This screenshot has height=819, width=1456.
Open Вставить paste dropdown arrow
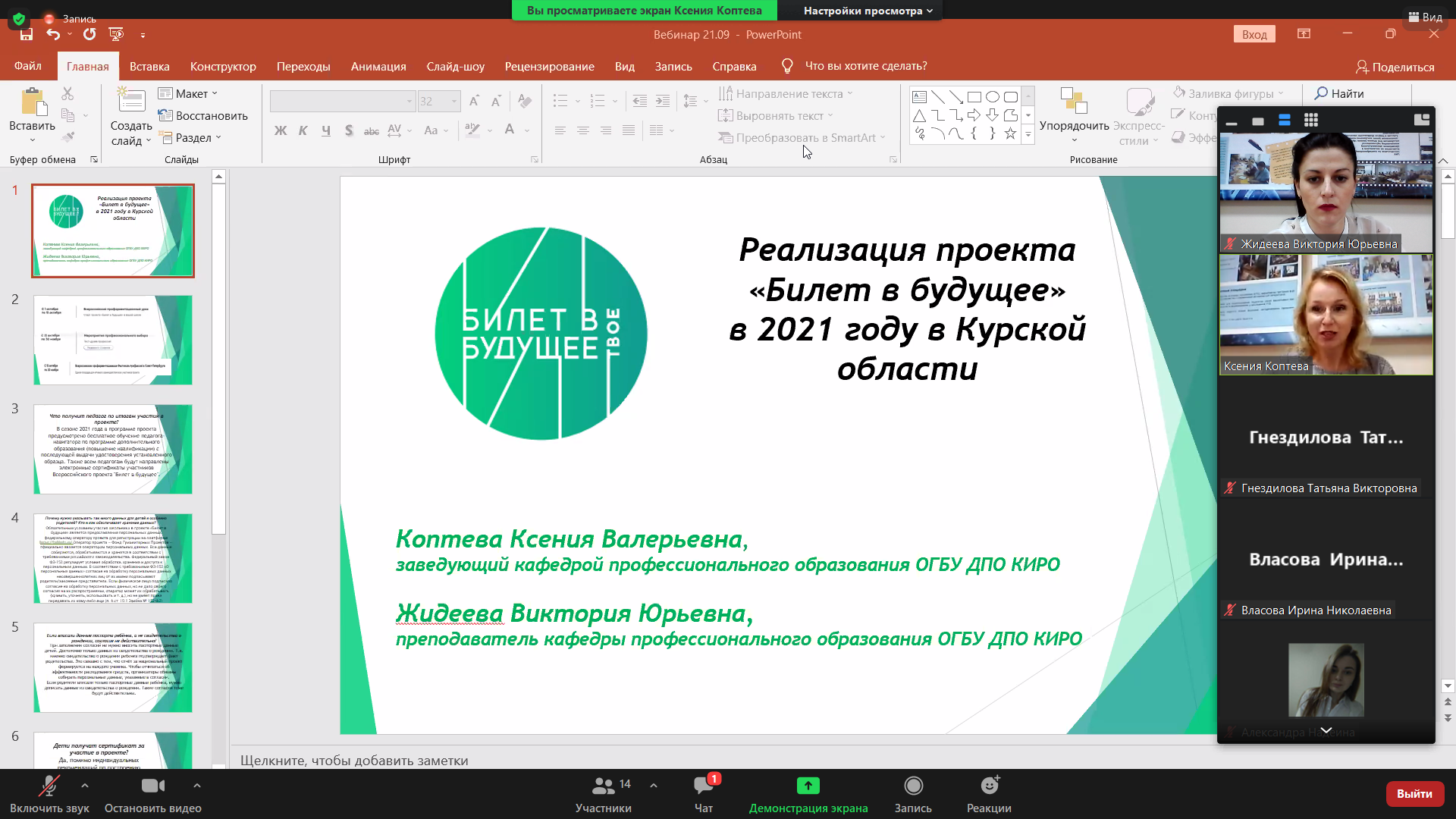point(32,140)
